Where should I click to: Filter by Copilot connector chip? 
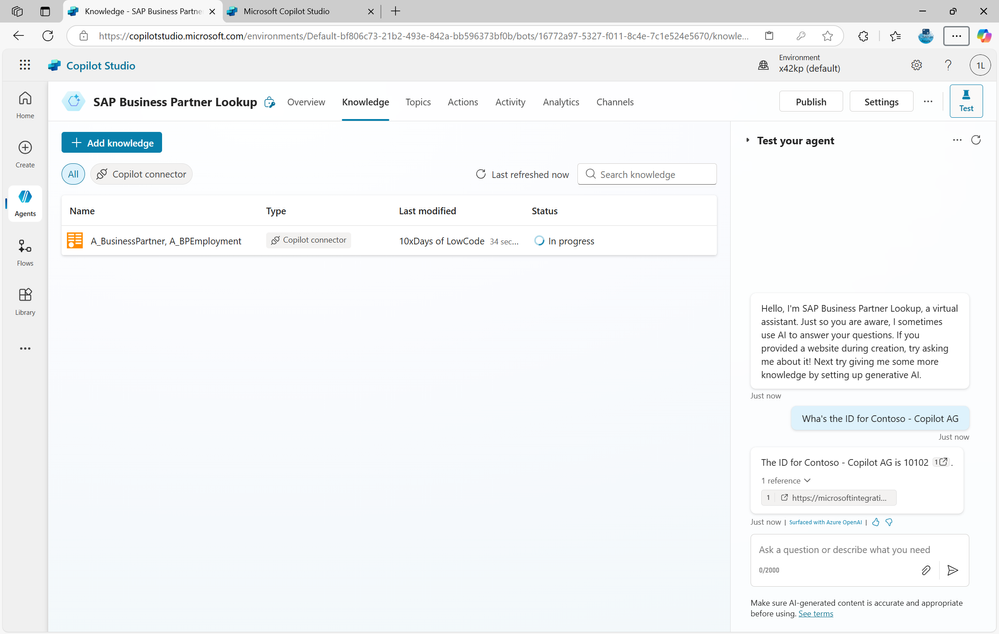click(141, 174)
